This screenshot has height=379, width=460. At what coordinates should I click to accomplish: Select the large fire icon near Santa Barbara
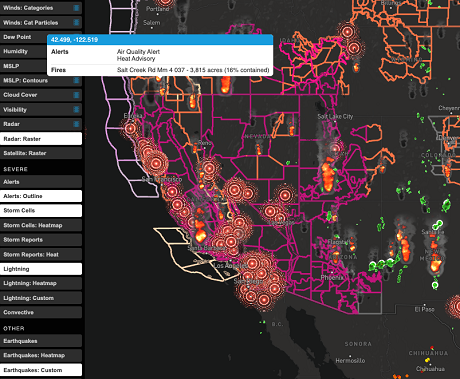(x=201, y=235)
